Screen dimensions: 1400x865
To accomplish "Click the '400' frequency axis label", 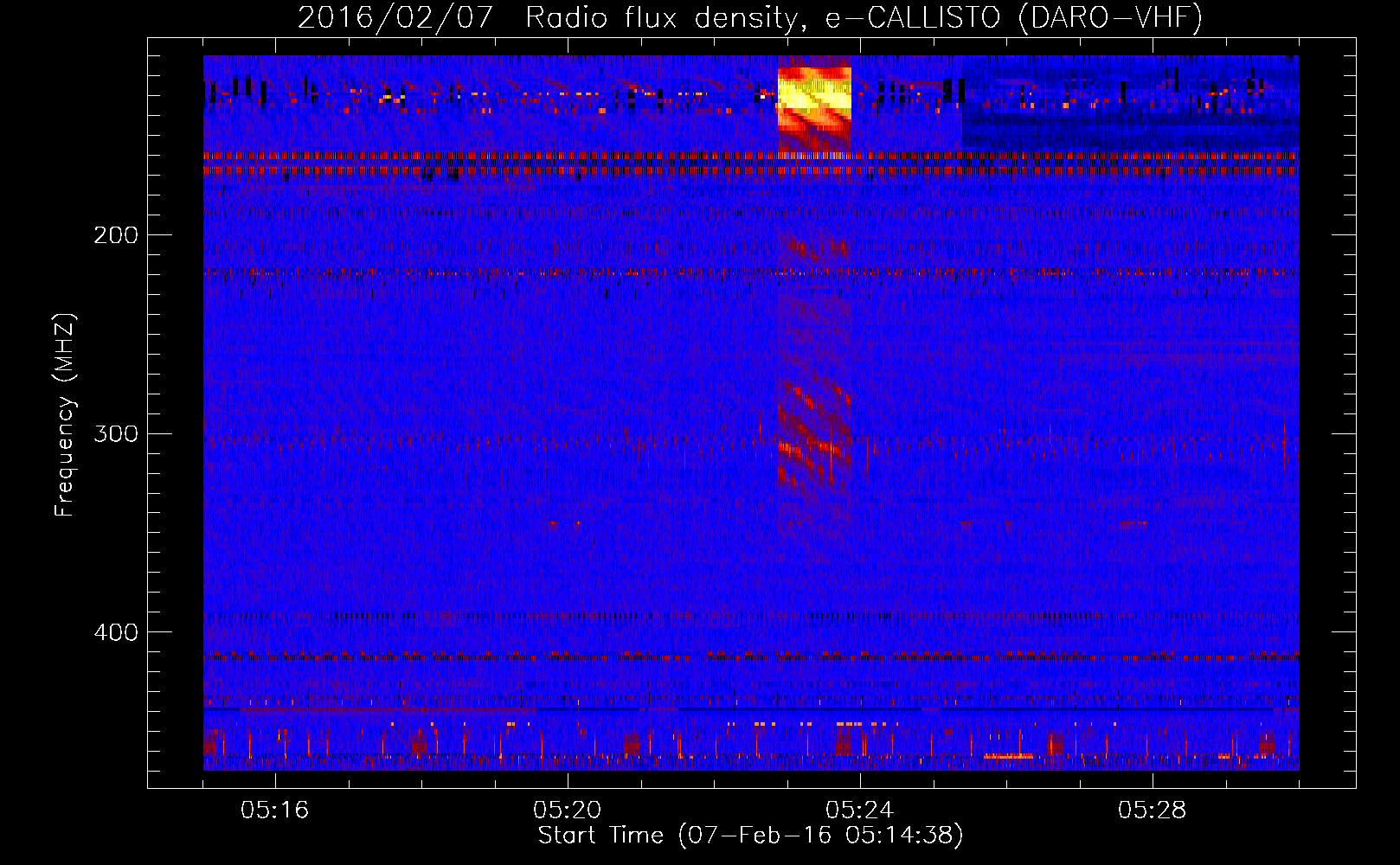I will pos(116,632).
